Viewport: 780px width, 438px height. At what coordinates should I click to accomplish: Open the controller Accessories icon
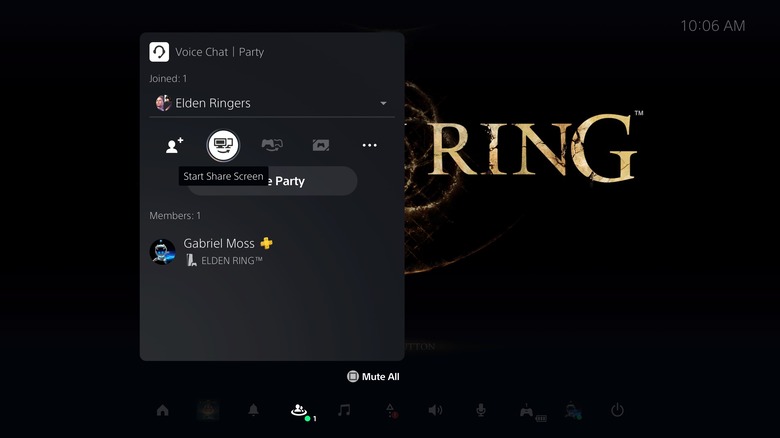coord(527,410)
